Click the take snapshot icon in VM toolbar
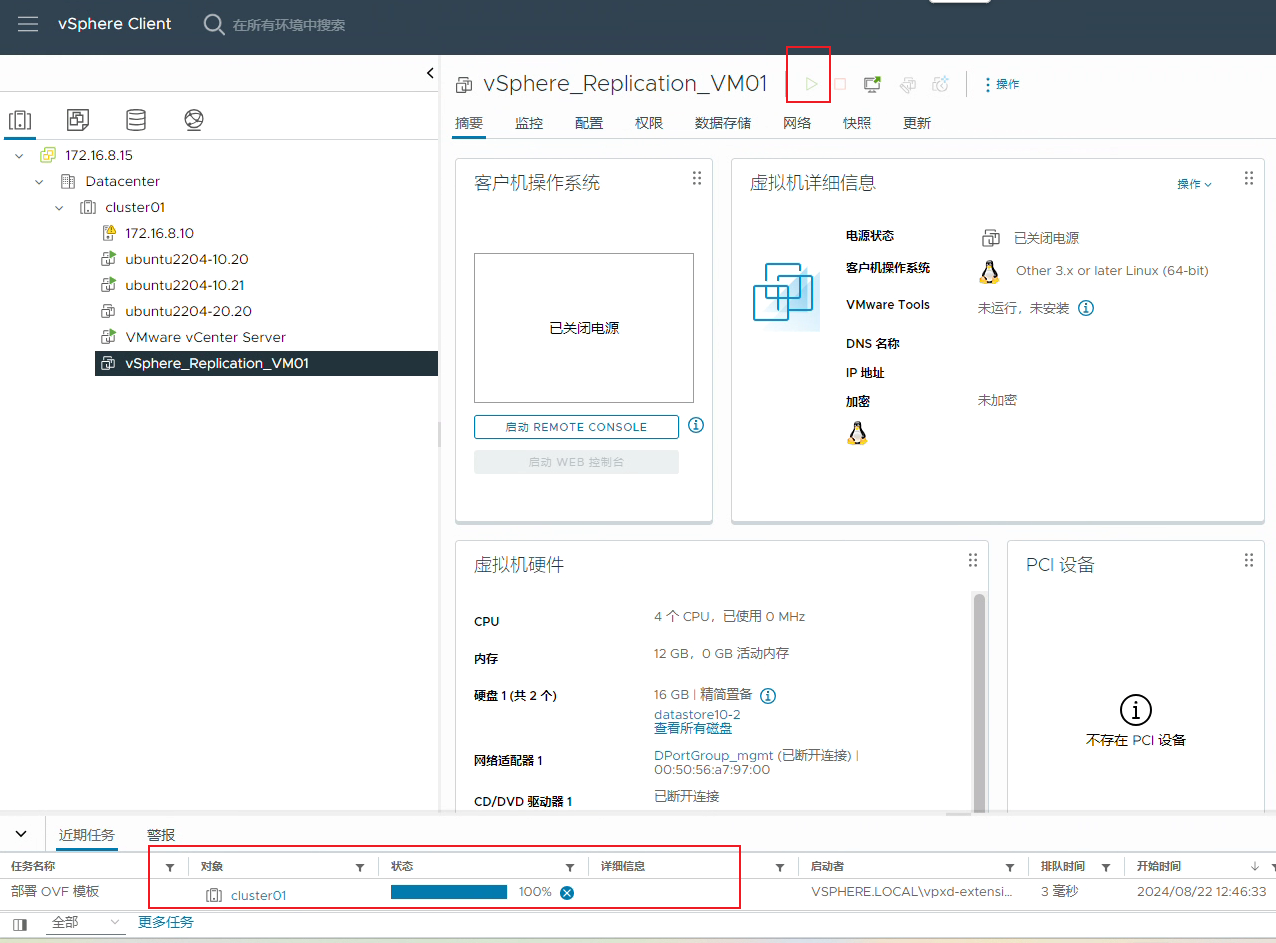The height and width of the screenshot is (943, 1276). coord(940,84)
